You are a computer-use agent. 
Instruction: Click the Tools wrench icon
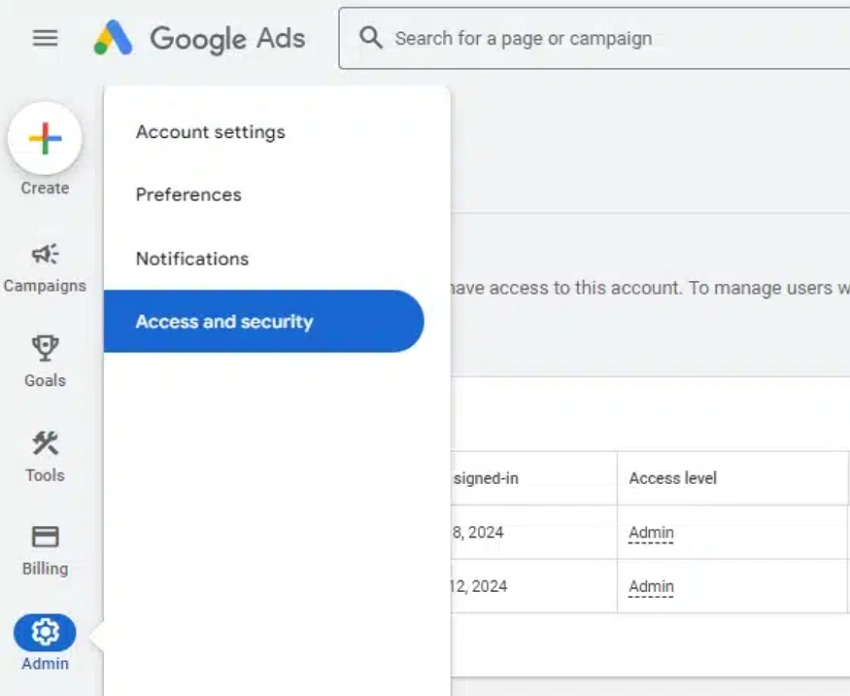tap(44, 443)
